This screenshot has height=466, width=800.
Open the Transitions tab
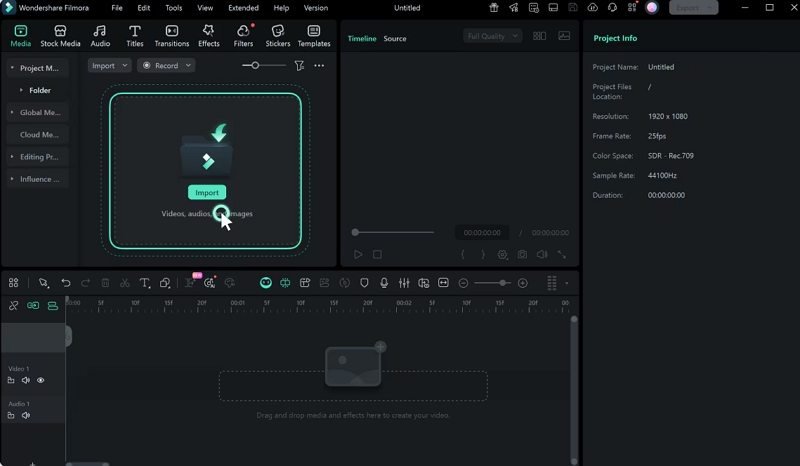click(x=172, y=36)
